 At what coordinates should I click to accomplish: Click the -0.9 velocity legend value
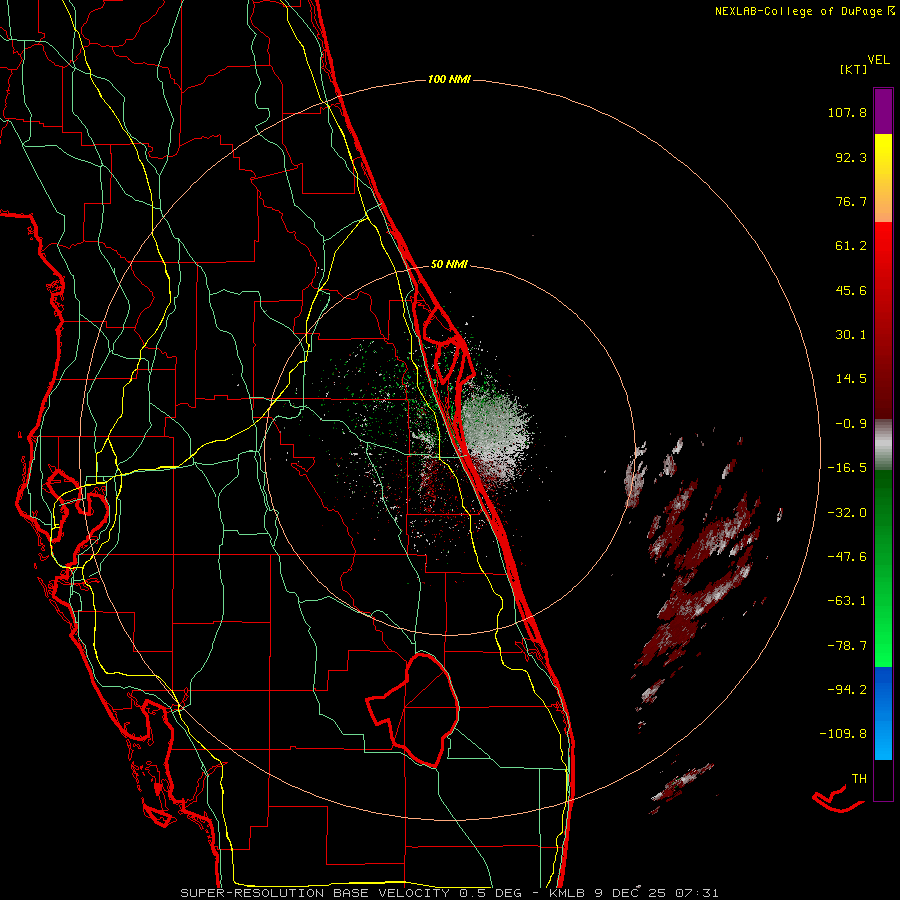tap(851, 424)
